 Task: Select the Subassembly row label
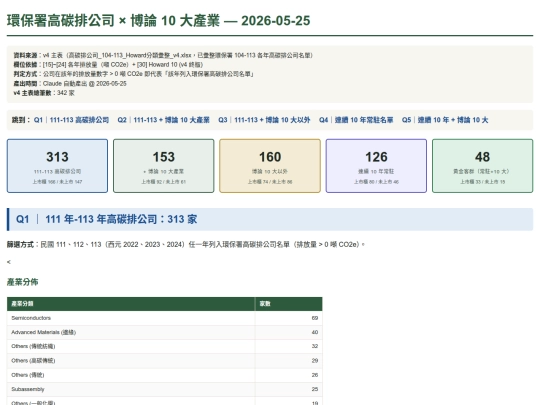click(28, 389)
